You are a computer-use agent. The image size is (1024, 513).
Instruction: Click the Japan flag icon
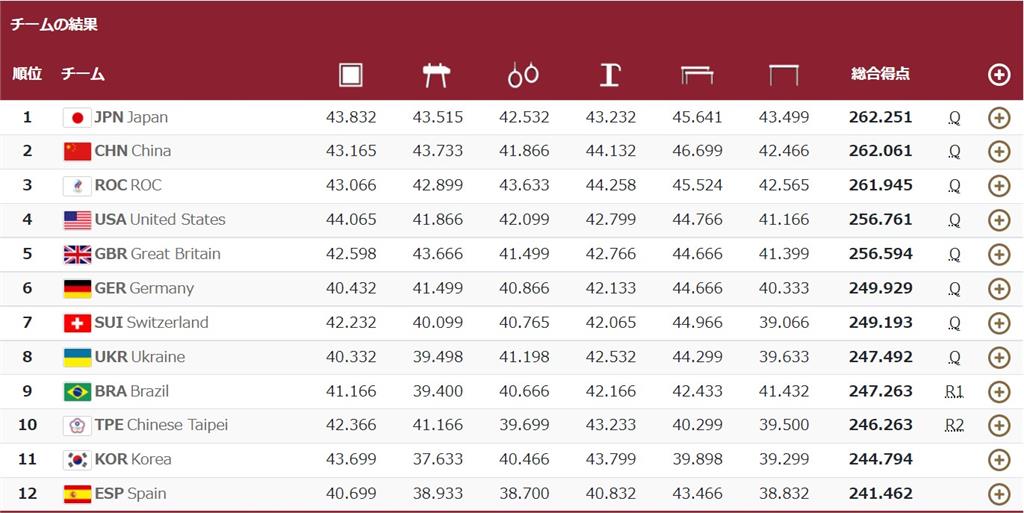[77, 117]
